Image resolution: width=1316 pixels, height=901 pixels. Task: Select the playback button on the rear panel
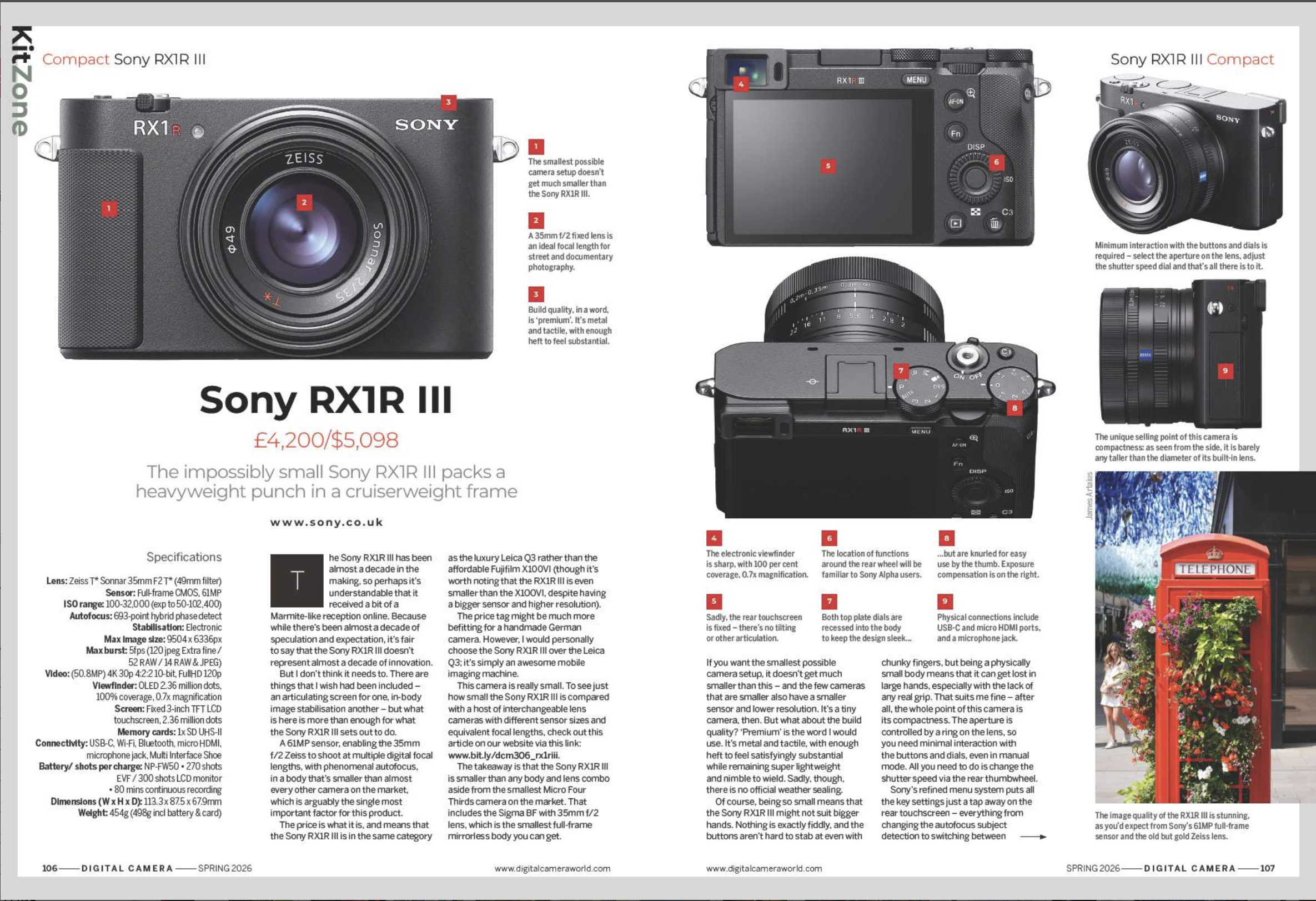pyautogui.click(x=956, y=224)
